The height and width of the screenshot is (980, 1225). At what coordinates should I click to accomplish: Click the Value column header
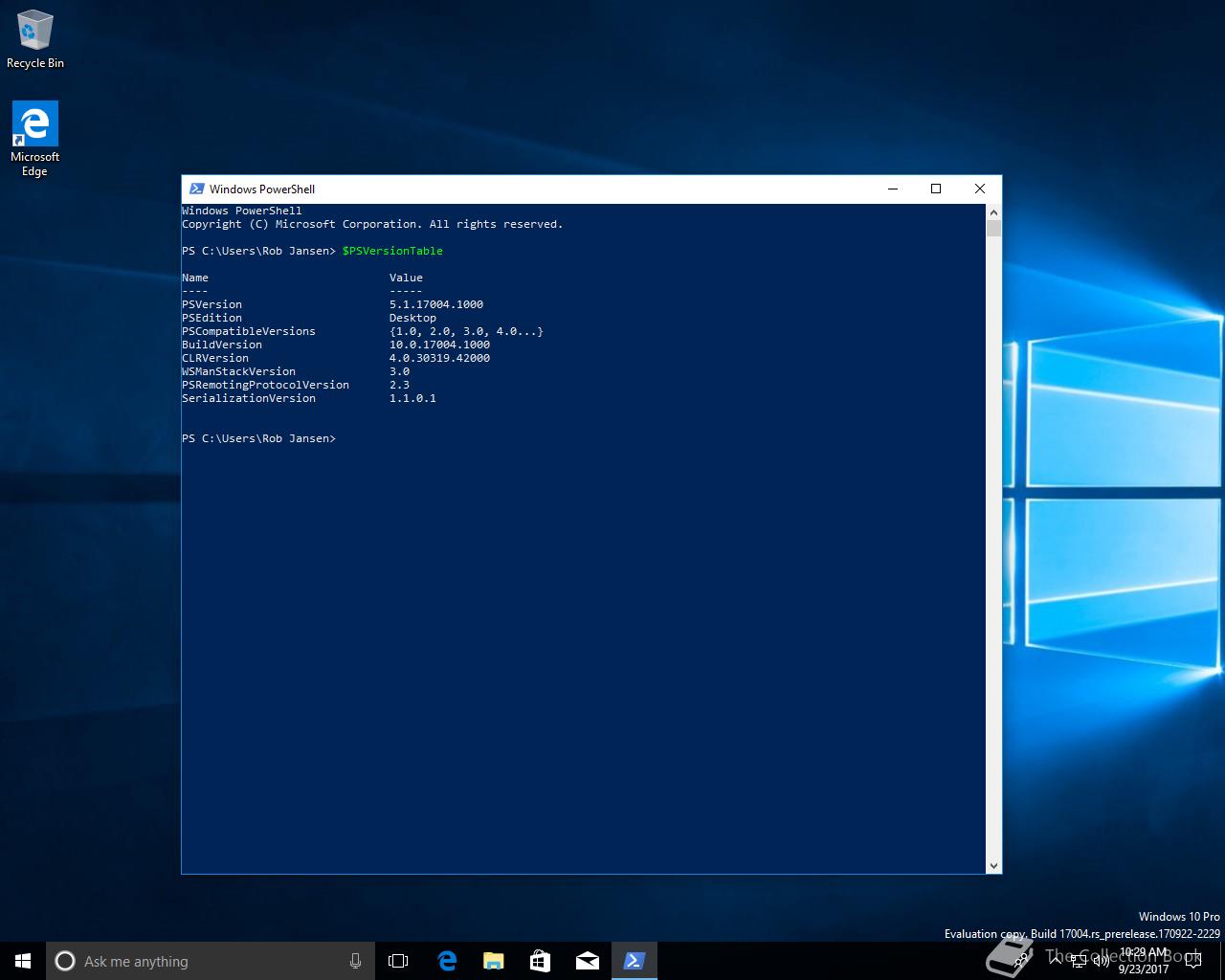(406, 278)
